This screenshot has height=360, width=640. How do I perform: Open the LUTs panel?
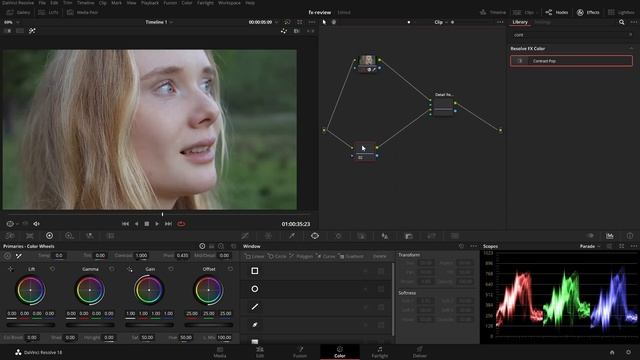[48, 12]
